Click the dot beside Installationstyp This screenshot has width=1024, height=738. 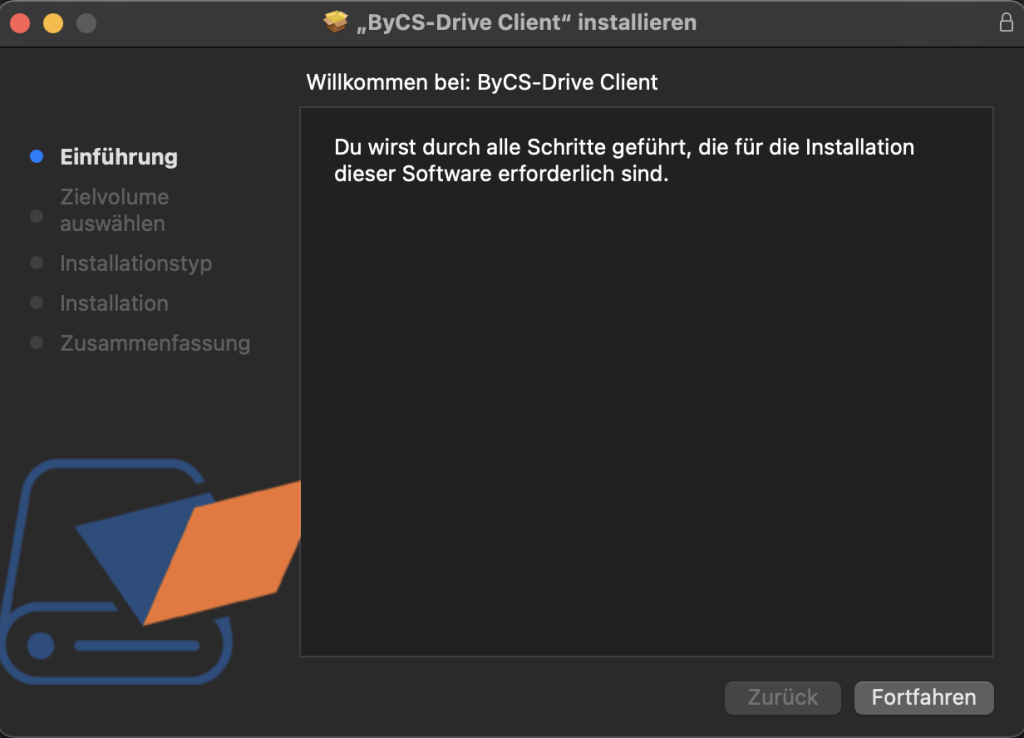37,263
